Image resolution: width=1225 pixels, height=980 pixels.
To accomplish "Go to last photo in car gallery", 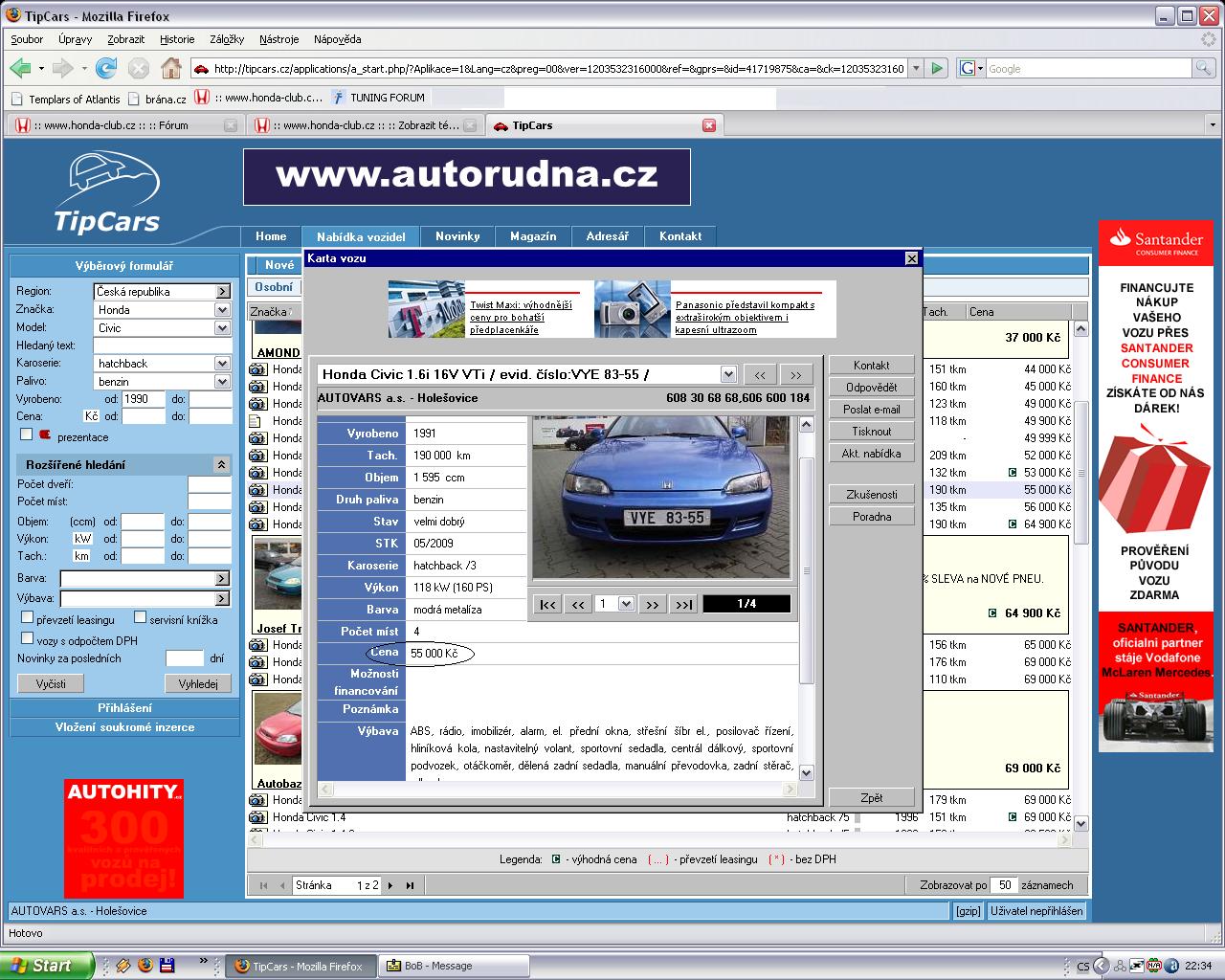I will [683, 604].
